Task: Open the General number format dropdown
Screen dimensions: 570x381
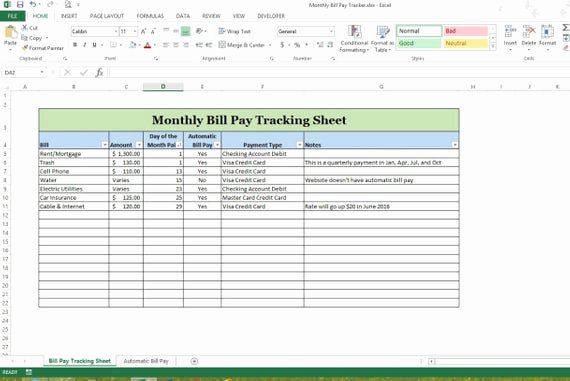Action: (x=331, y=32)
